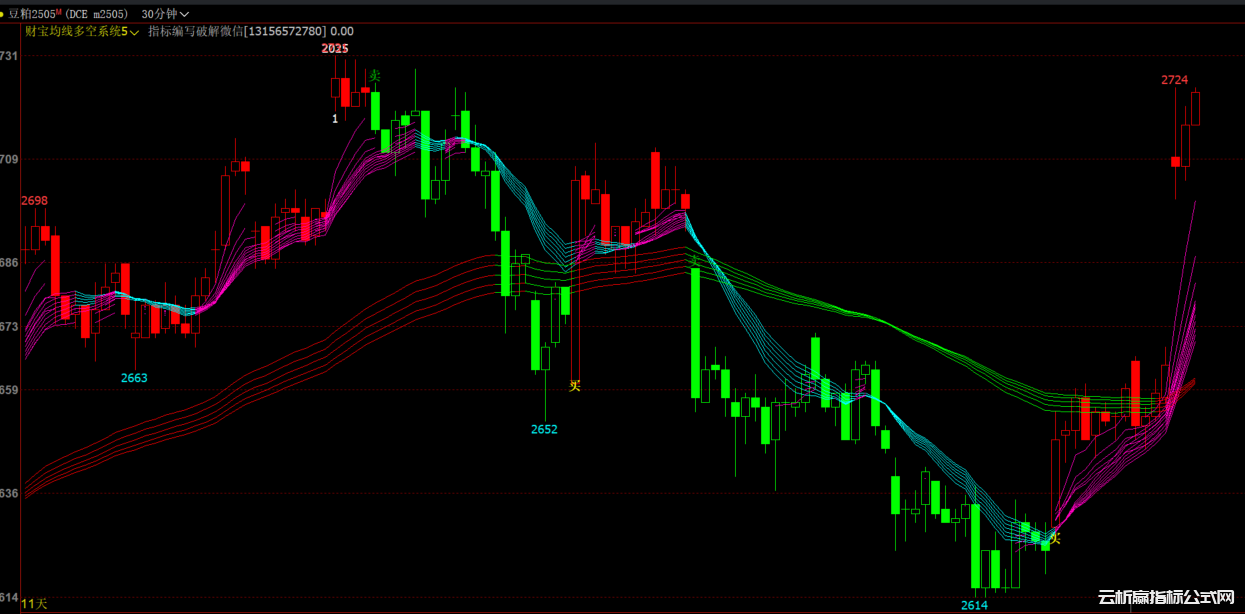The height and width of the screenshot is (614, 1245).
Task: Click the 指标编写破解微信 indicator text
Action: pyautogui.click(x=195, y=31)
